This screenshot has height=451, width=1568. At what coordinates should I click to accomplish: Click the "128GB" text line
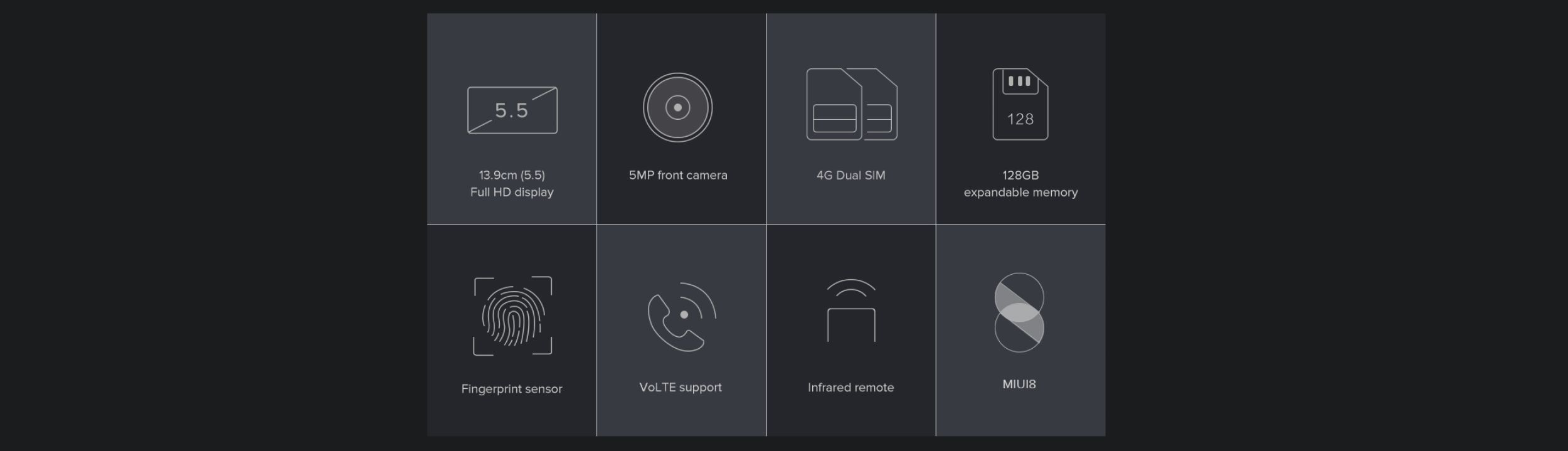tap(1020, 175)
